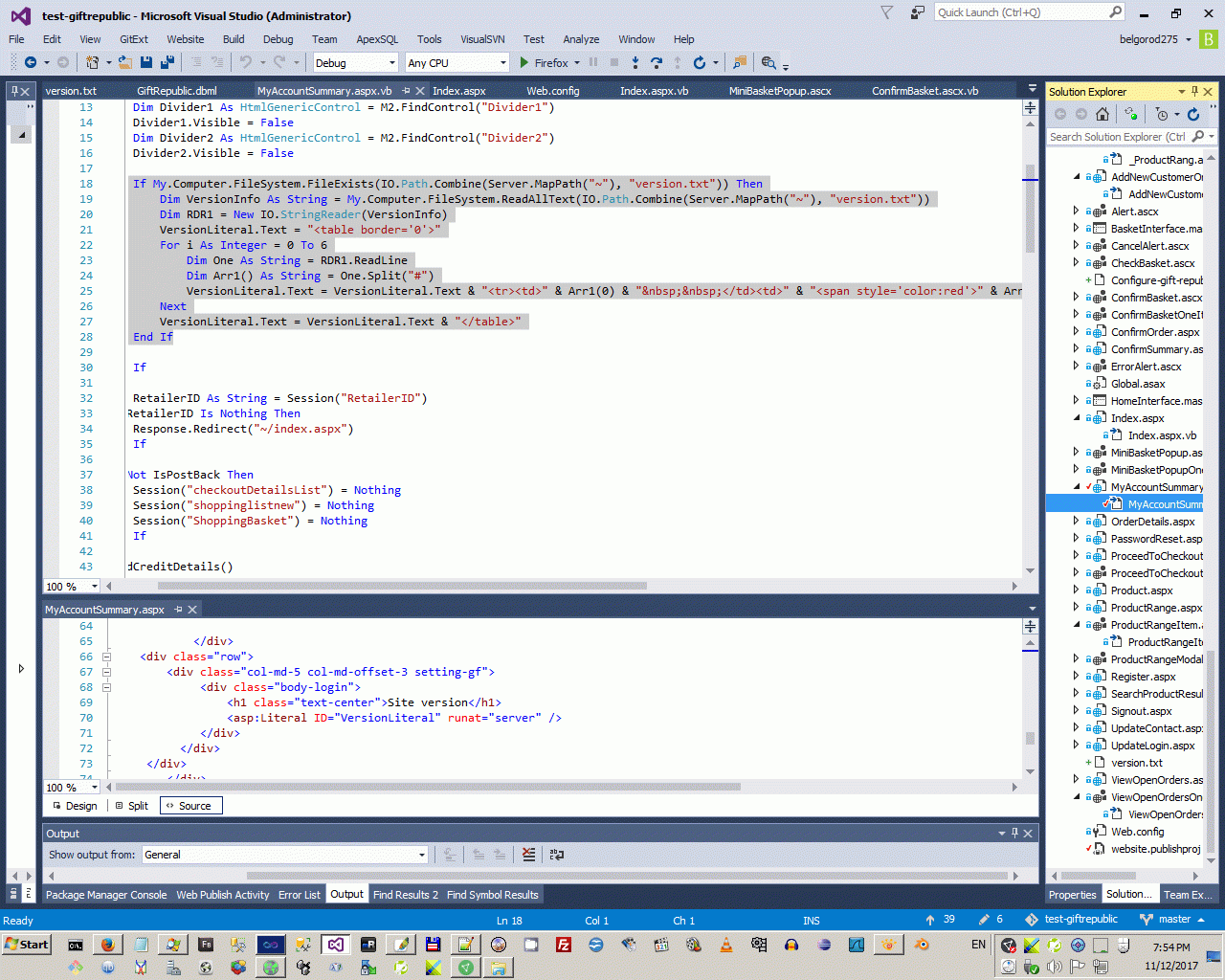Screen dimensions: 1225x980
Task: Switch editor to Design view
Action: coord(75,806)
